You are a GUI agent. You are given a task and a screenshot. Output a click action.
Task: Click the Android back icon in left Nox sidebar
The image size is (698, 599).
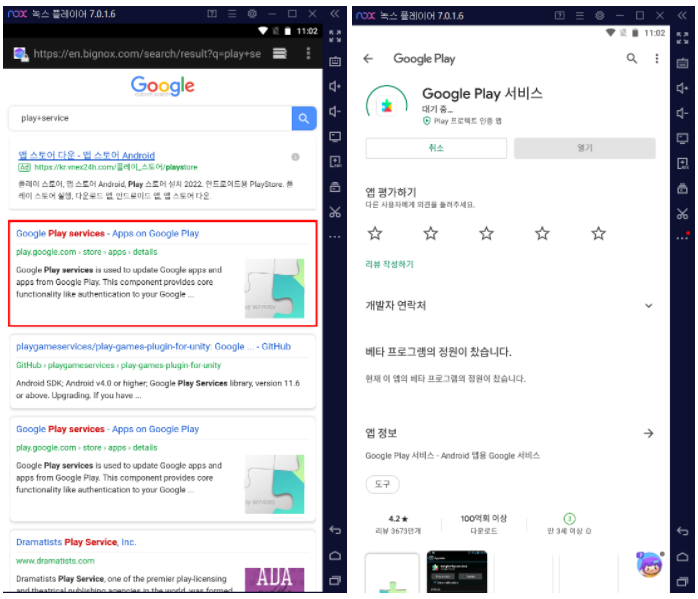point(335,530)
